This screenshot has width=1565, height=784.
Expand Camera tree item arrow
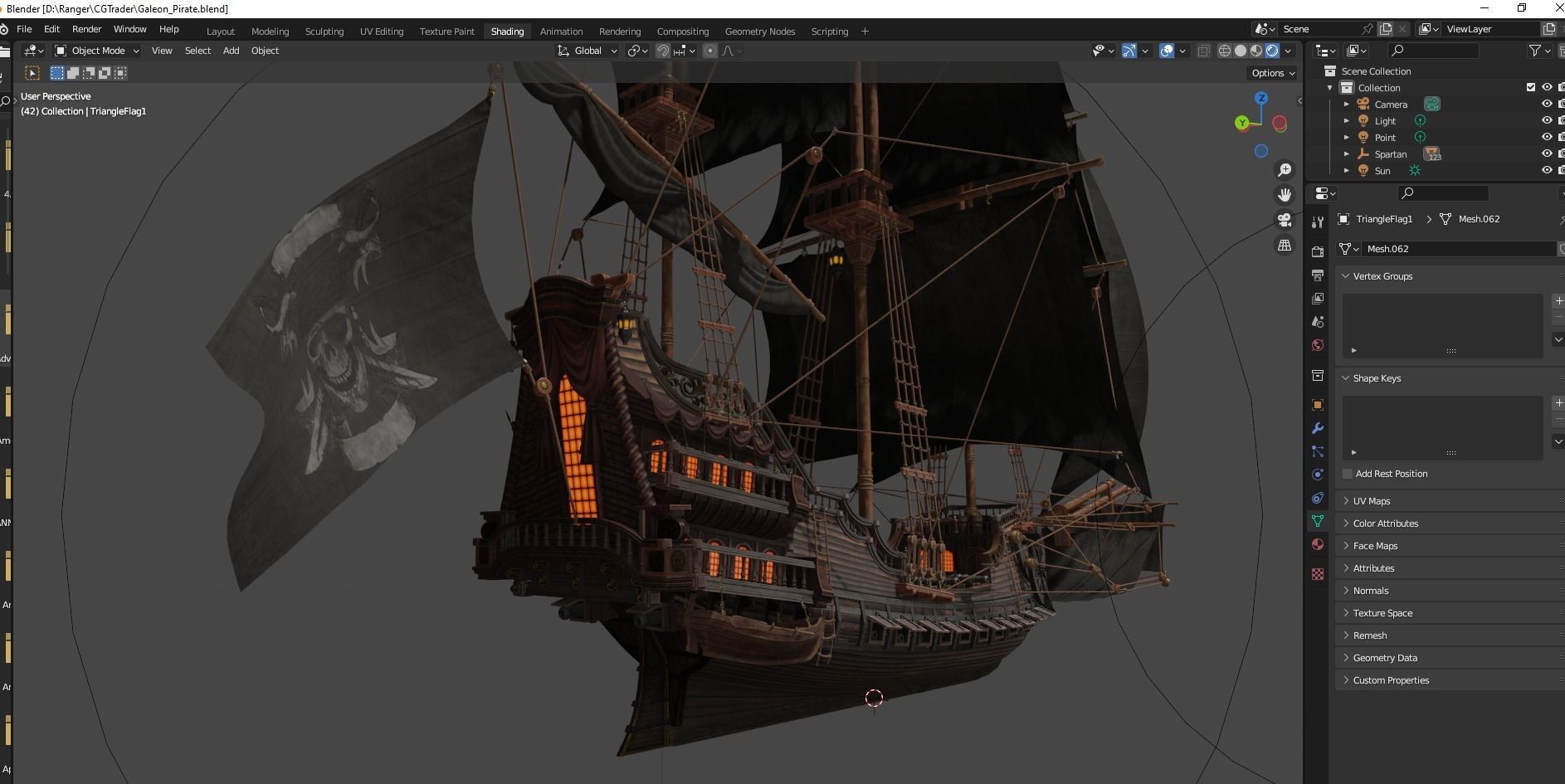(x=1346, y=105)
